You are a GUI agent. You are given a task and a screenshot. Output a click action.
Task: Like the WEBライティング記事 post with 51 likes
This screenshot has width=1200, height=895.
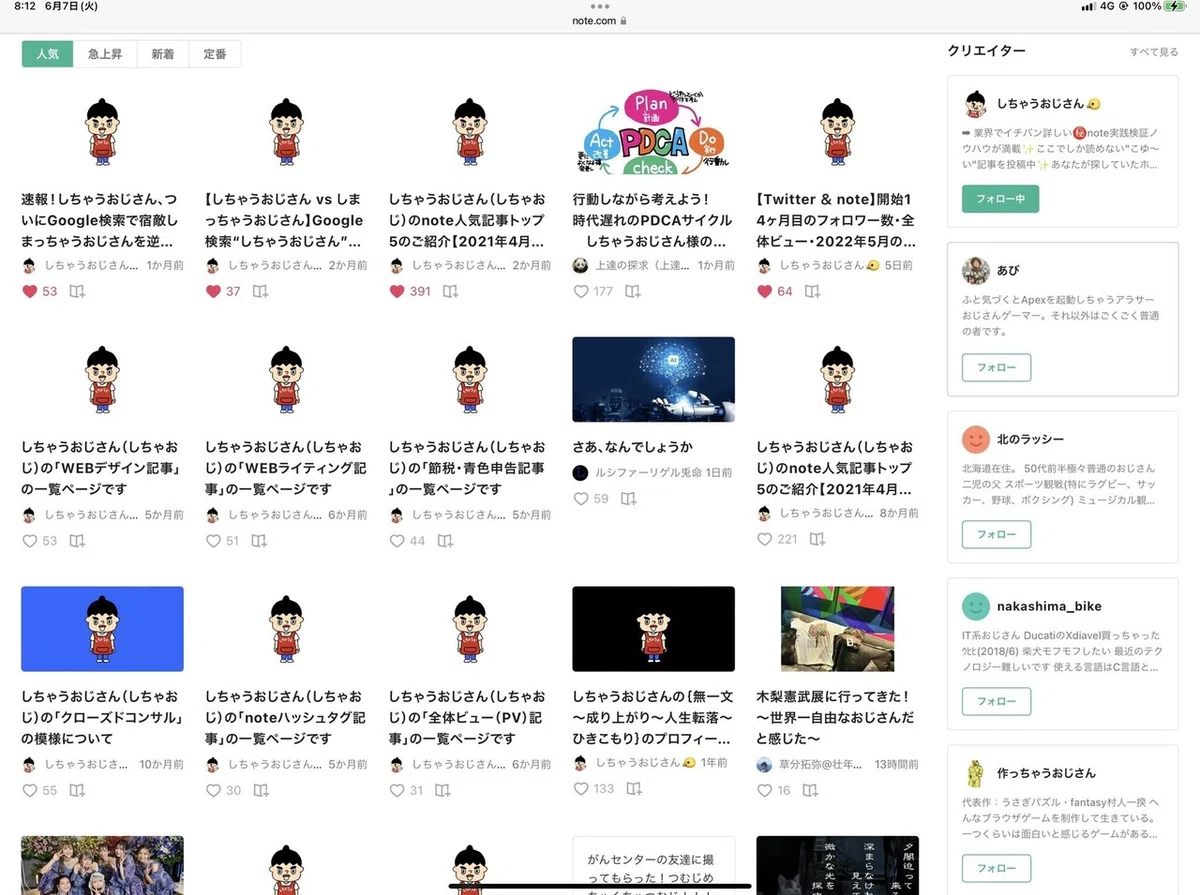213,540
